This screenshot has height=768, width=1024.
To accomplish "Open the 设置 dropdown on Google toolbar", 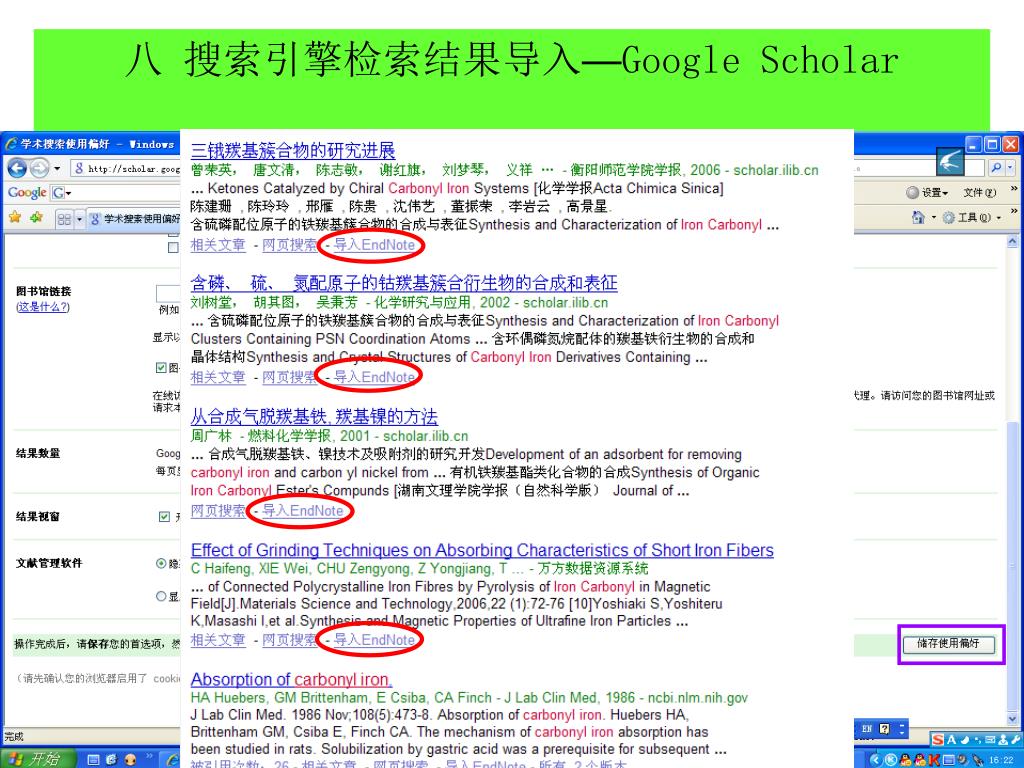I will (x=927, y=192).
